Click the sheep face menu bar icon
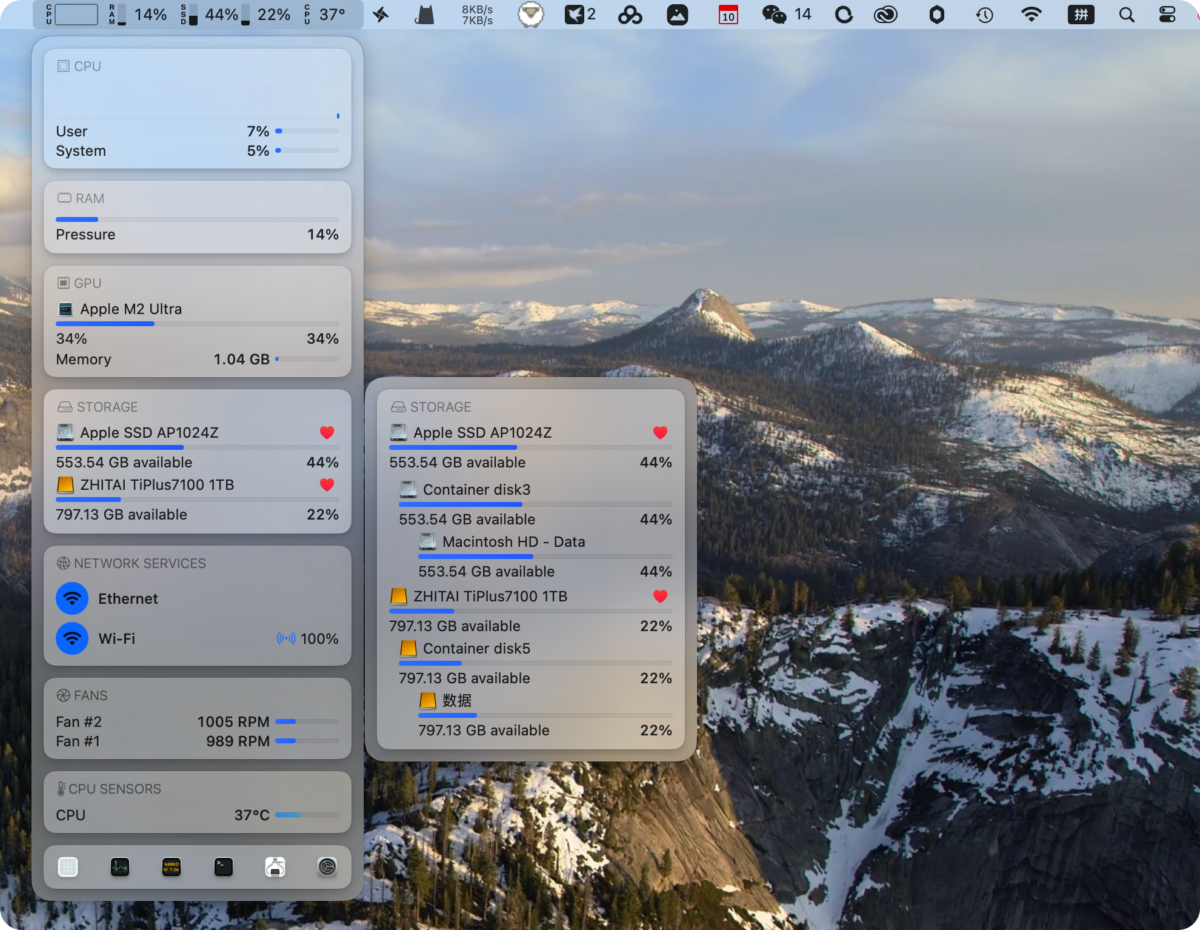Image resolution: width=1200 pixels, height=930 pixels. point(531,15)
